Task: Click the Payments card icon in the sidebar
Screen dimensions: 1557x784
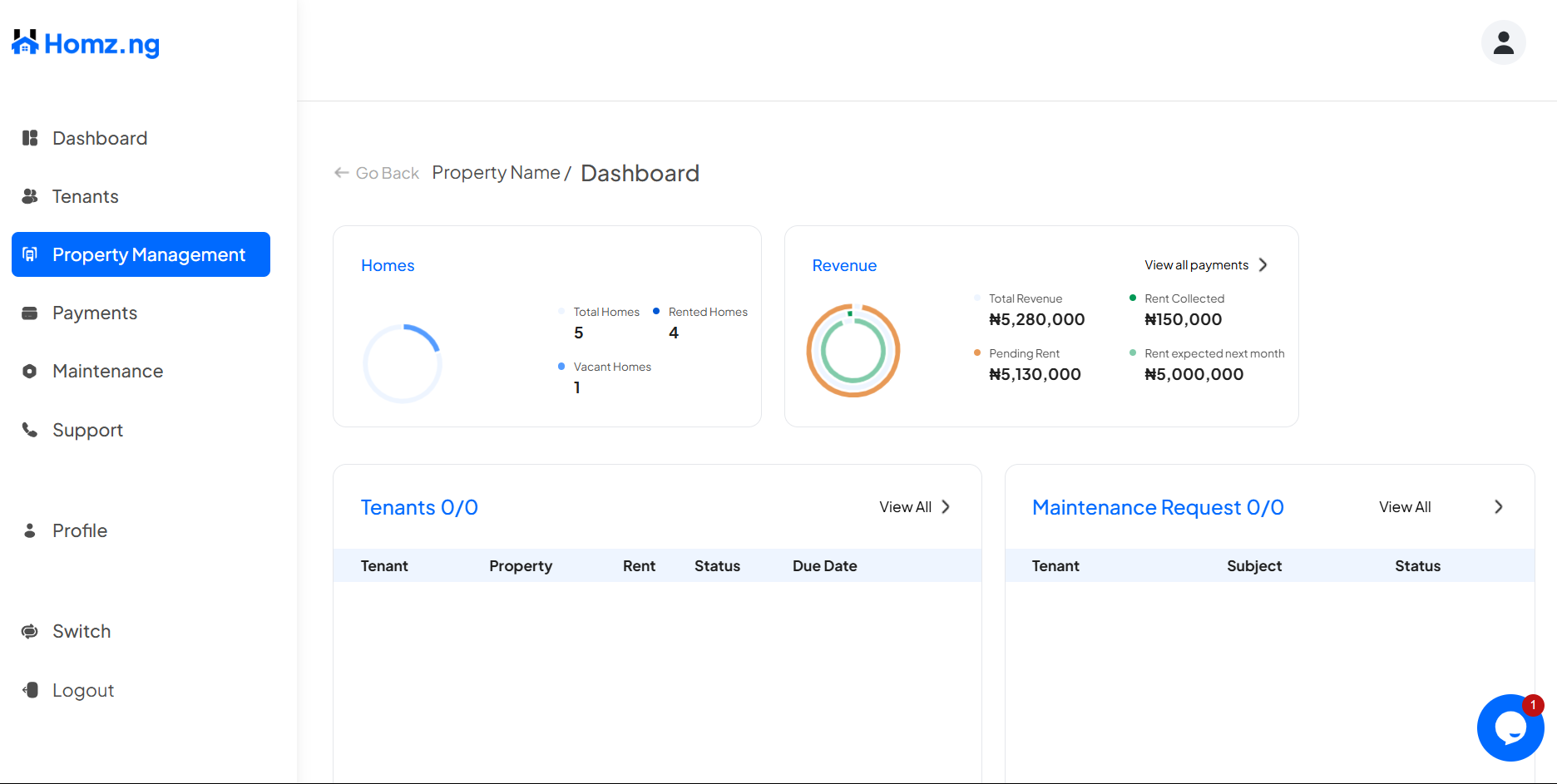Action: (x=30, y=313)
